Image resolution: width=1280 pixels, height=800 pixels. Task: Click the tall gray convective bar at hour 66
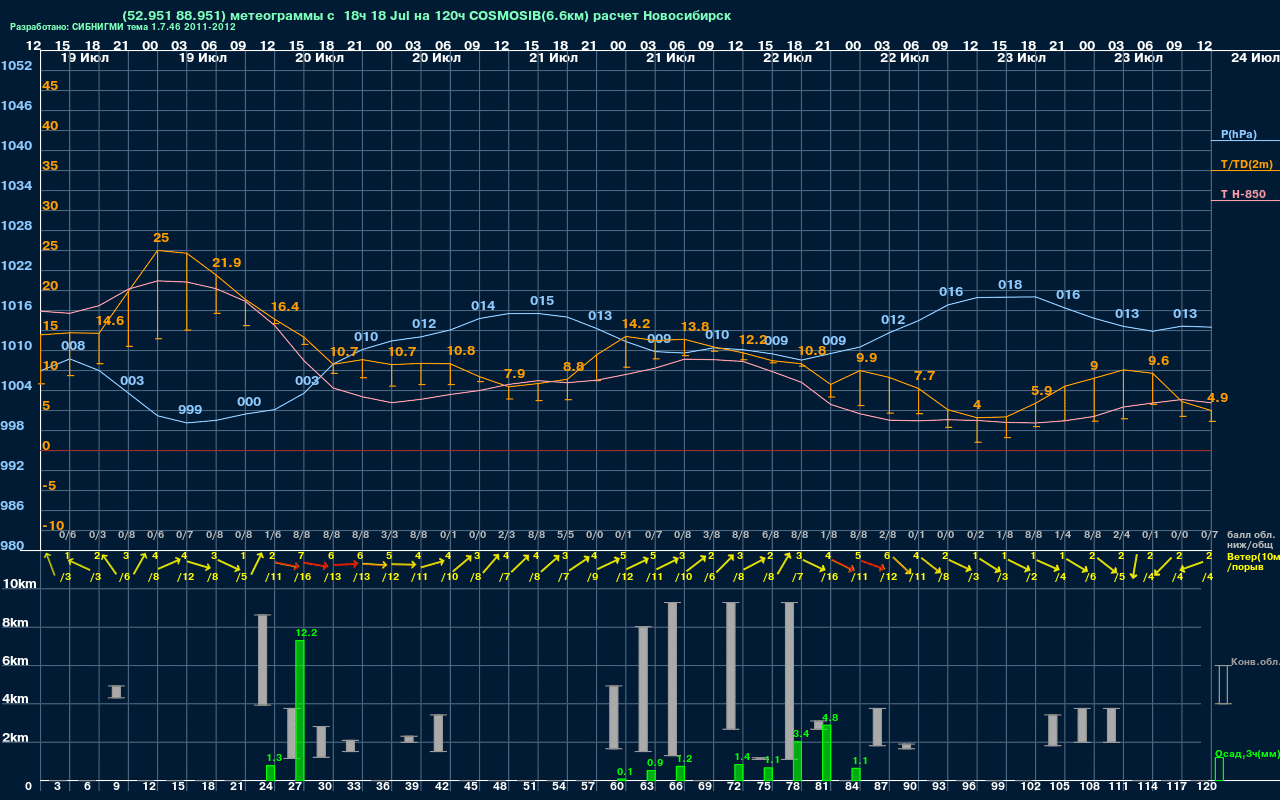tap(672, 679)
